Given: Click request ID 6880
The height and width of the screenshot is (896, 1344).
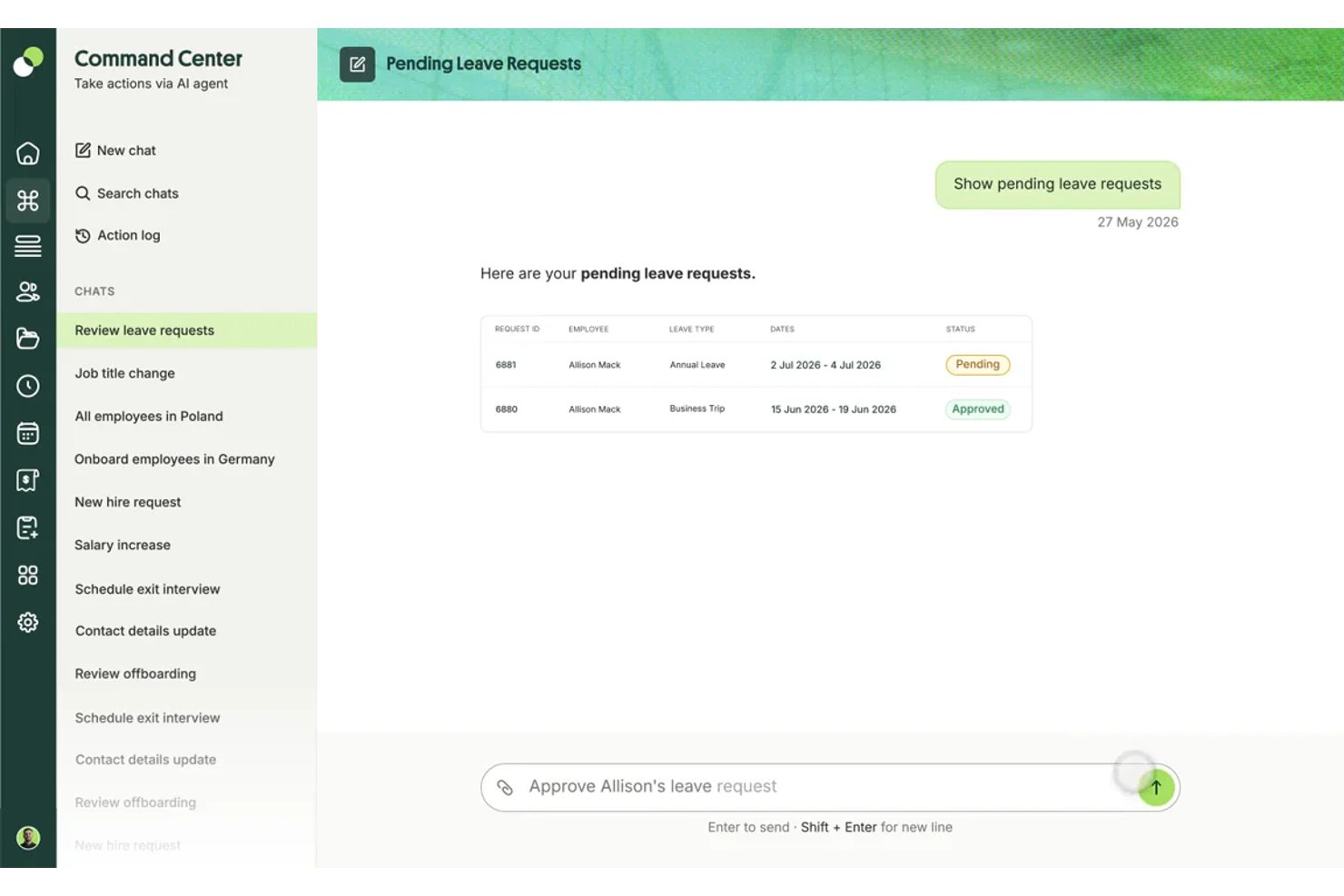Looking at the screenshot, I should click(506, 409).
